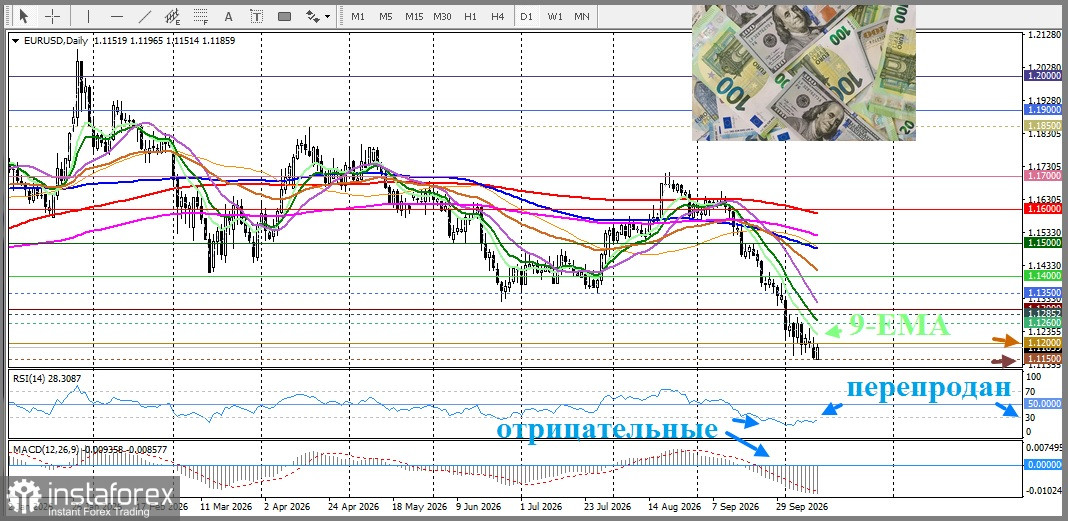The width and height of the screenshot is (1068, 521).
Task: Click the banknotes image on the chart
Action: (804, 73)
